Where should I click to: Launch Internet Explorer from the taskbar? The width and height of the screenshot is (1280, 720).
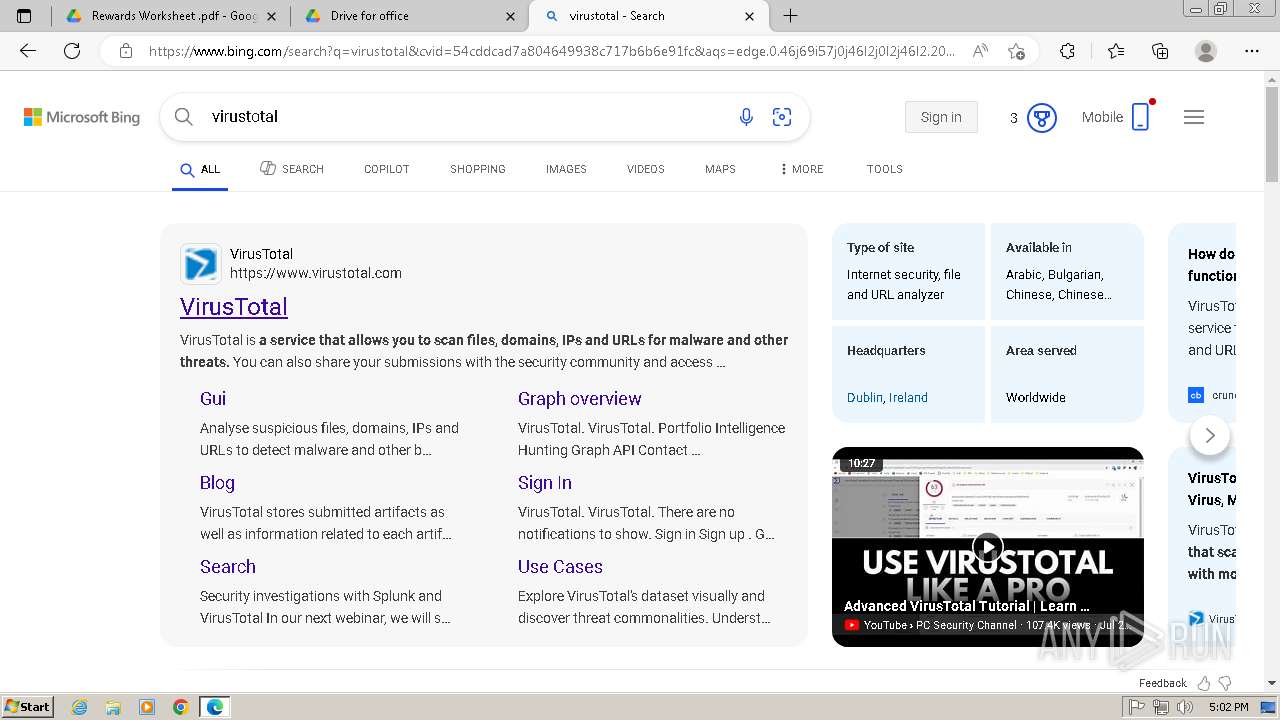tap(80, 707)
